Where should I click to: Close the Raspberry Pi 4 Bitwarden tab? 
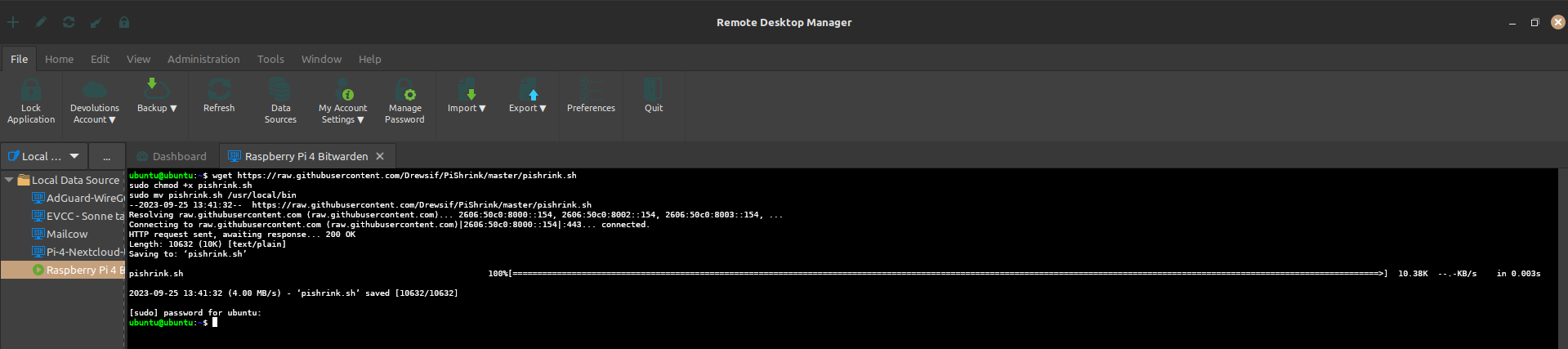(379, 156)
